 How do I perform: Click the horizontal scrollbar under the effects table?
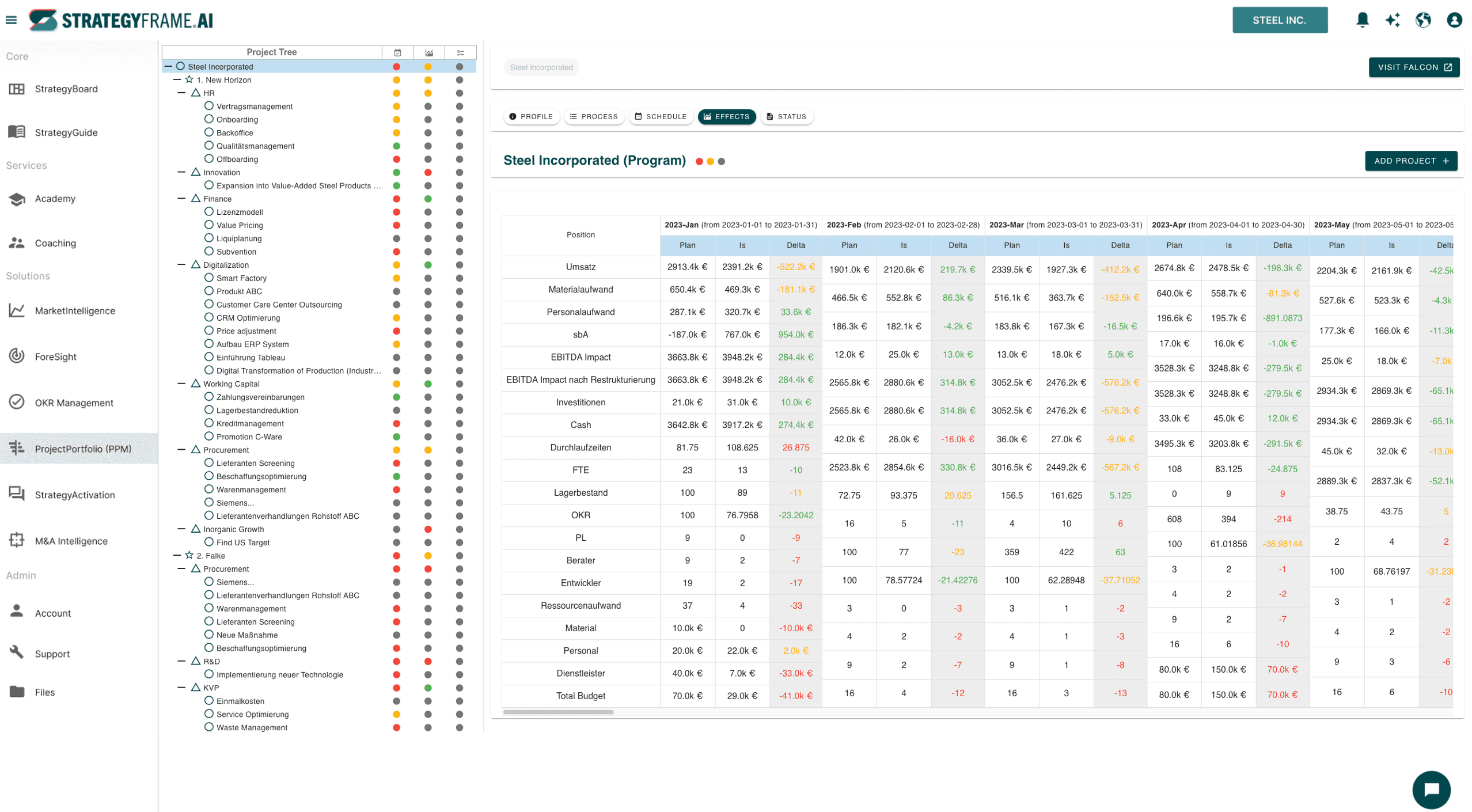coord(558,712)
